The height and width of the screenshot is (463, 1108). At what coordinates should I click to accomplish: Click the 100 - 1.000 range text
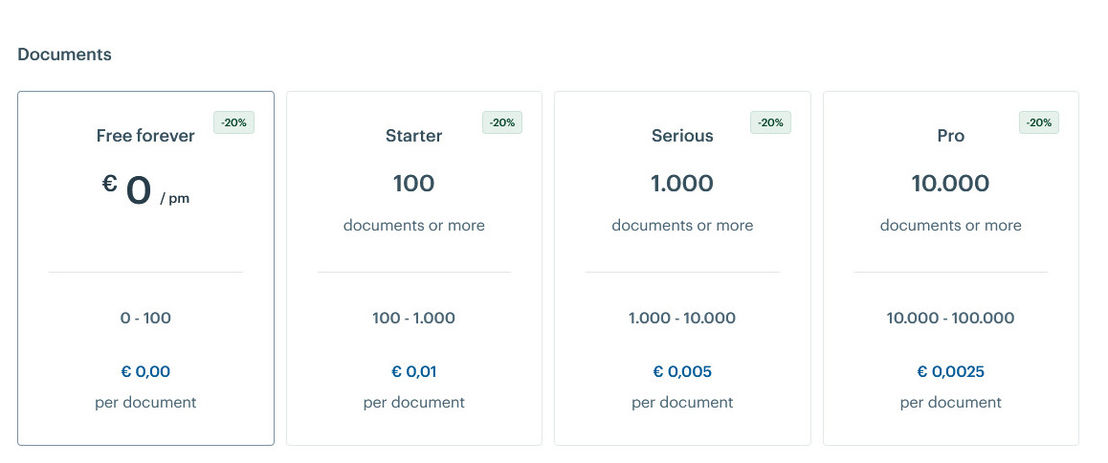[x=414, y=318]
